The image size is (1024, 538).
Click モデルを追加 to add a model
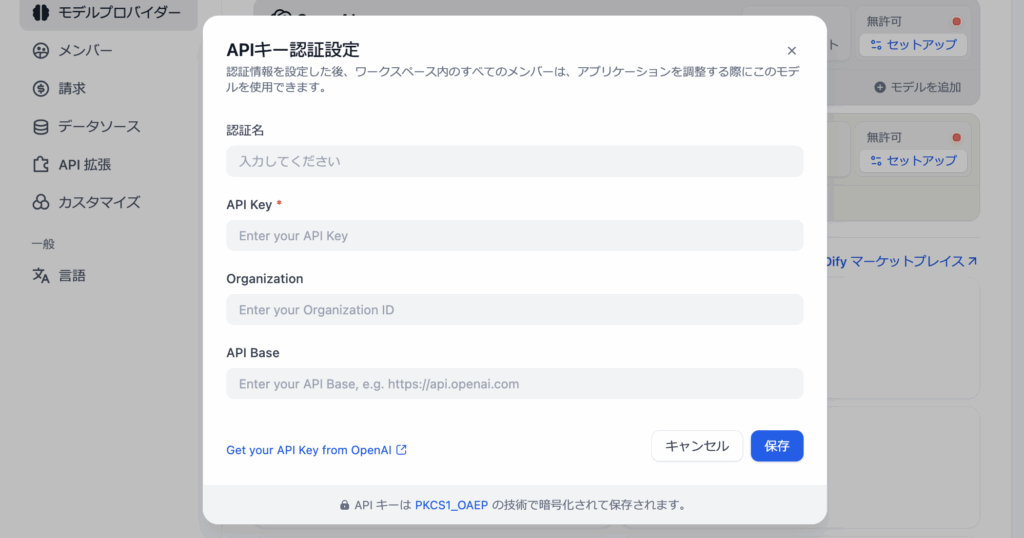tap(917, 87)
